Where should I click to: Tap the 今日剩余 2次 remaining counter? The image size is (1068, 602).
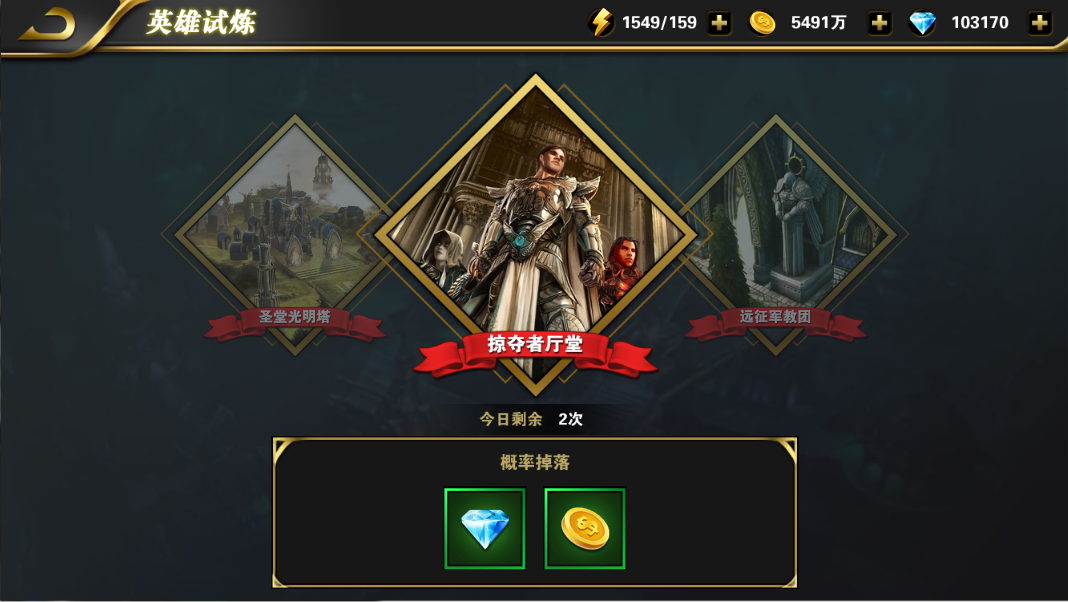click(x=531, y=419)
